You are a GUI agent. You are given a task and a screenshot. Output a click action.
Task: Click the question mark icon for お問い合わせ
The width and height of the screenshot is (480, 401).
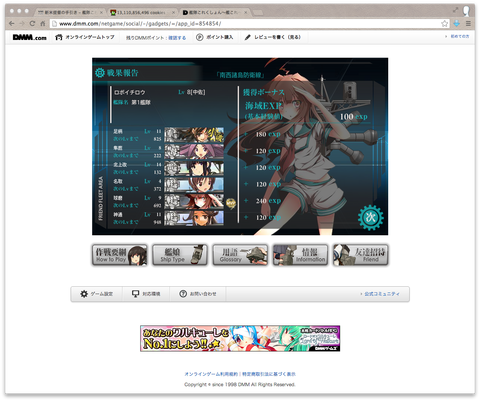click(x=183, y=294)
